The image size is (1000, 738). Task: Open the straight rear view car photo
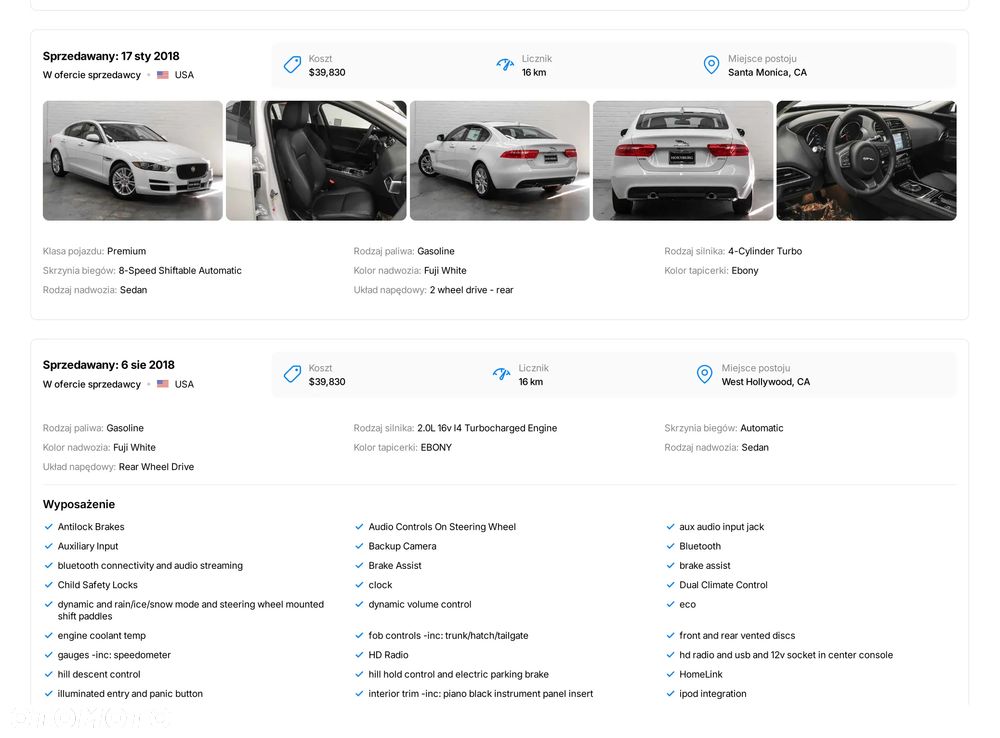(x=683, y=160)
